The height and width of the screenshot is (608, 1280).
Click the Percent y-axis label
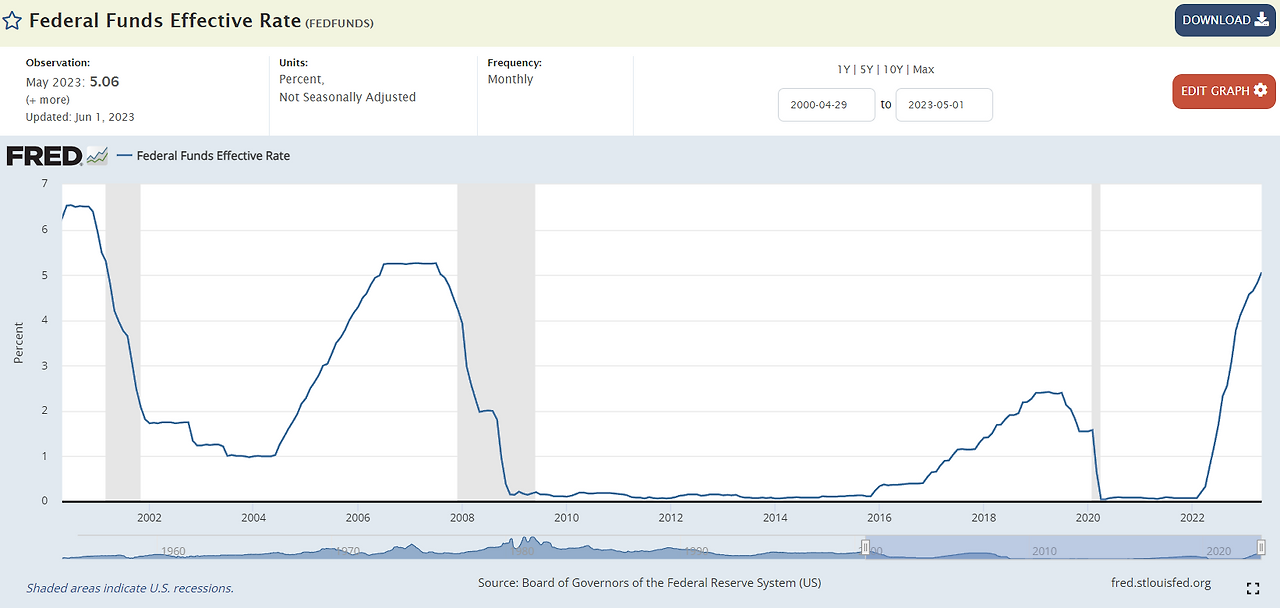click(19, 342)
